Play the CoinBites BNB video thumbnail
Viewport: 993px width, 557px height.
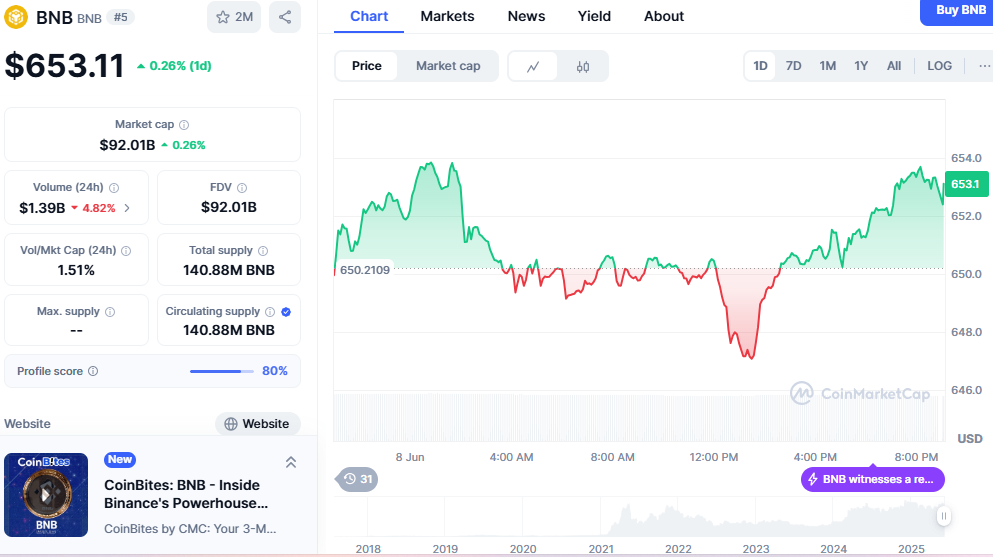(46, 495)
